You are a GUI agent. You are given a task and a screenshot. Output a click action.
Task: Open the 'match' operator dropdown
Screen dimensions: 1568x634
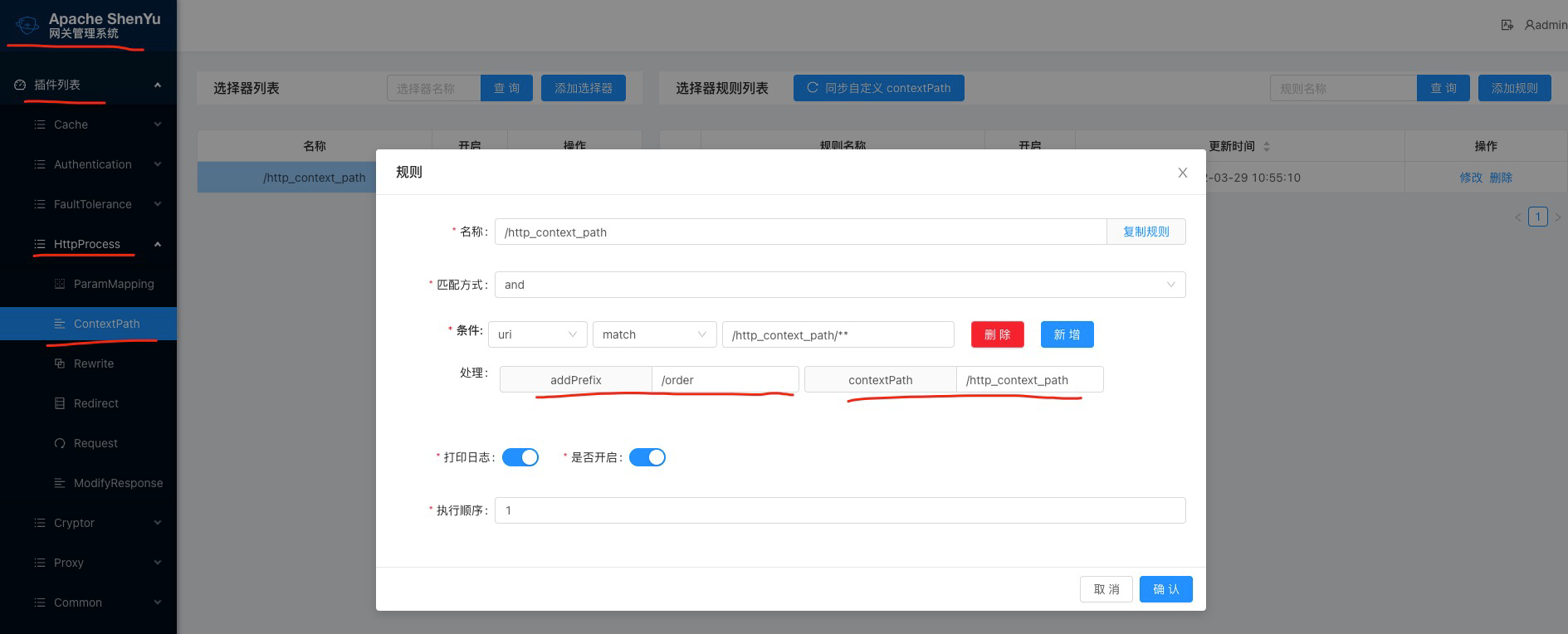coord(654,334)
